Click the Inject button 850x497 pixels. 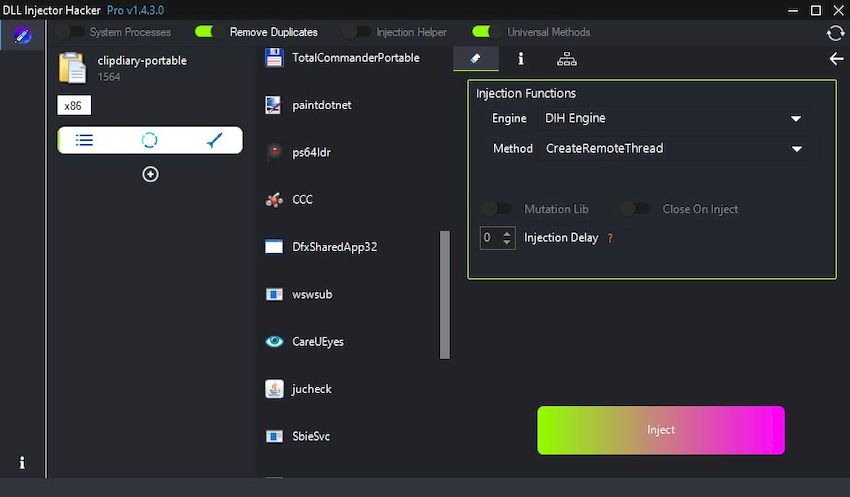pos(661,430)
